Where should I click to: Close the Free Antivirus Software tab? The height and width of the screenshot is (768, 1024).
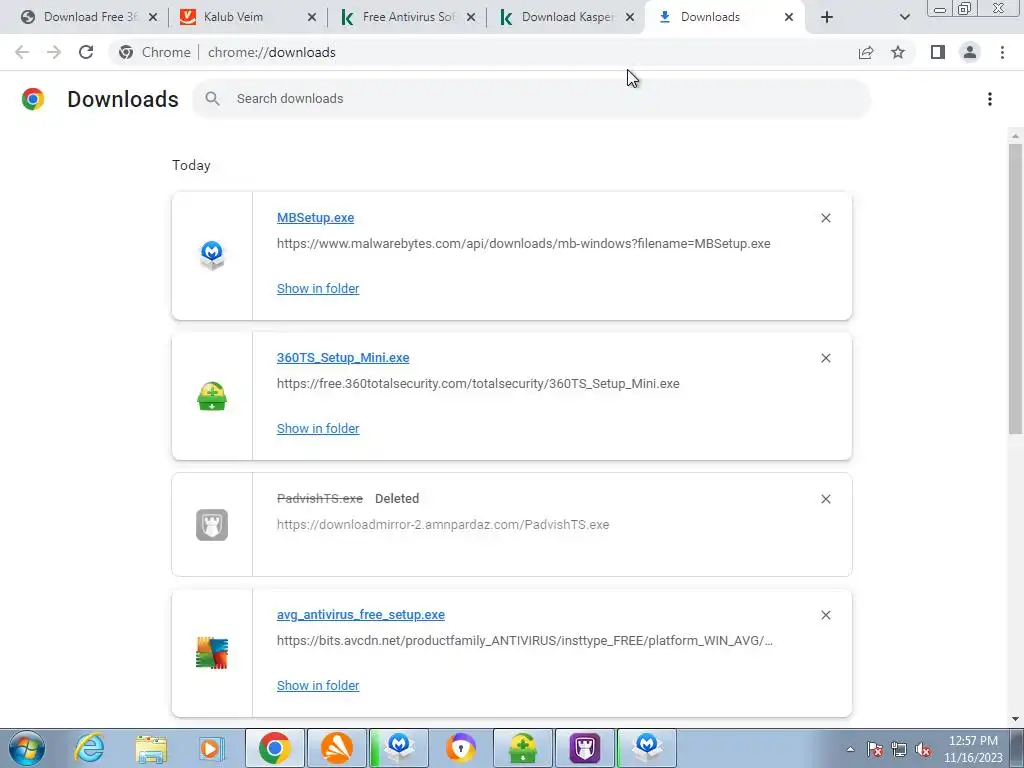pos(471,18)
